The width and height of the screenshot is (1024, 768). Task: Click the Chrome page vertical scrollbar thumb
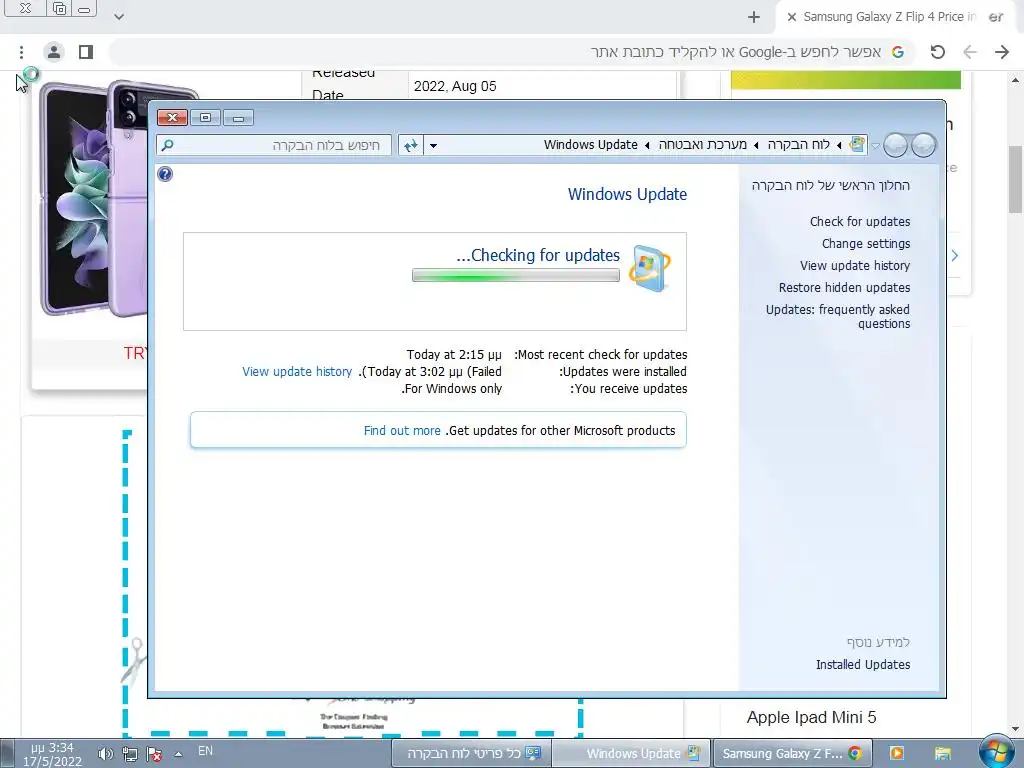tap(1015, 179)
